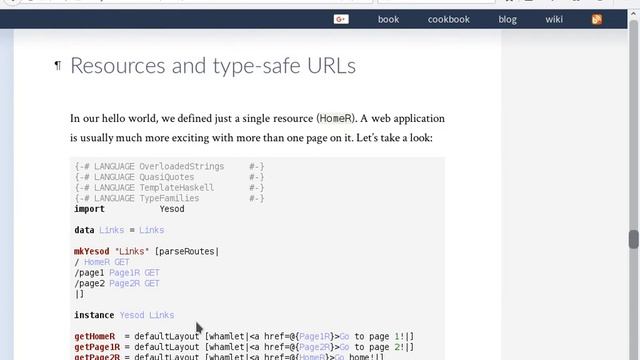Click the /page2 Page2R GET route line
This screenshot has width=640, height=360.
pos(117,283)
